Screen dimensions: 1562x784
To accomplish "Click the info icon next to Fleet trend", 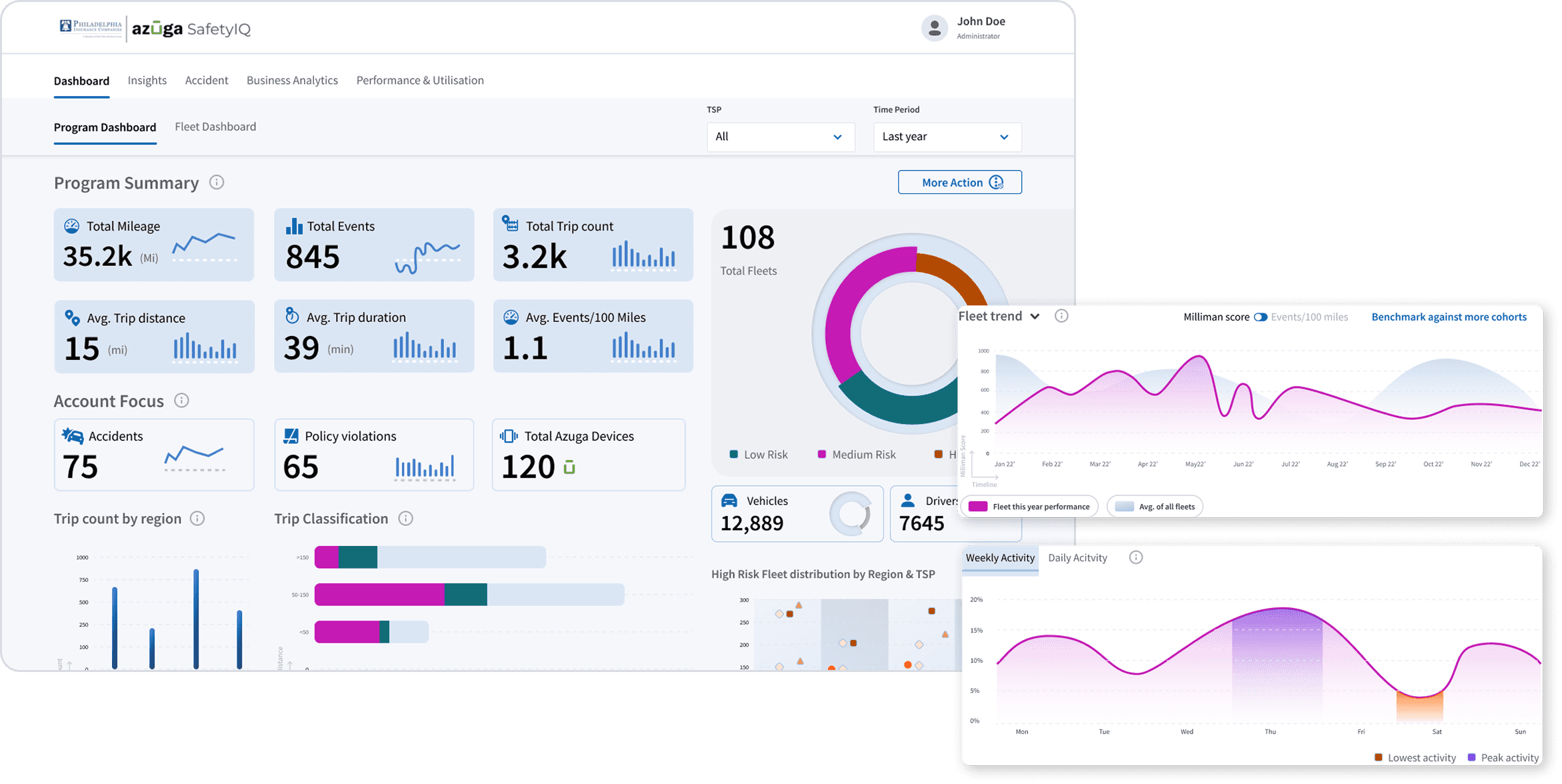I will tap(1061, 316).
